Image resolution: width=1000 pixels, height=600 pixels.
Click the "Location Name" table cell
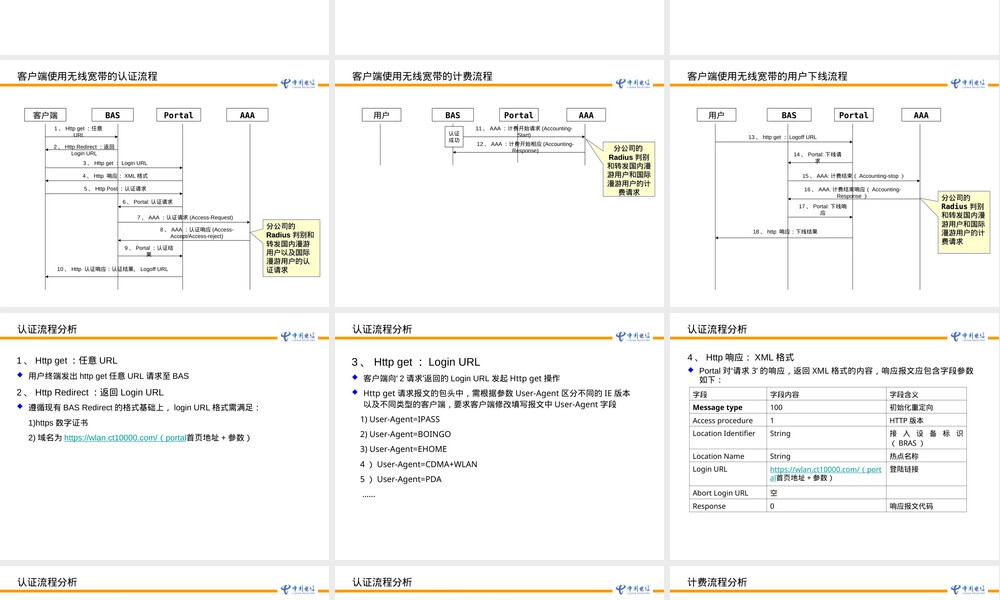728,457
